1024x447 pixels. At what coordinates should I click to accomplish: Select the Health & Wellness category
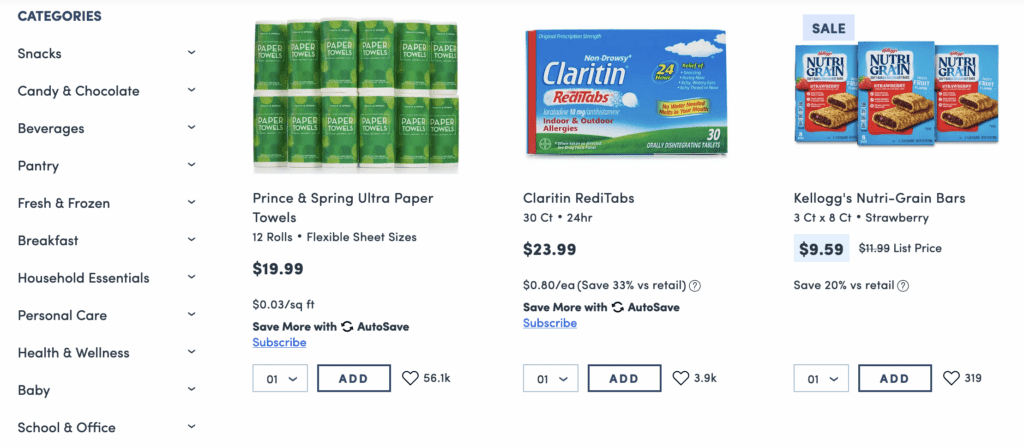click(x=73, y=352)
